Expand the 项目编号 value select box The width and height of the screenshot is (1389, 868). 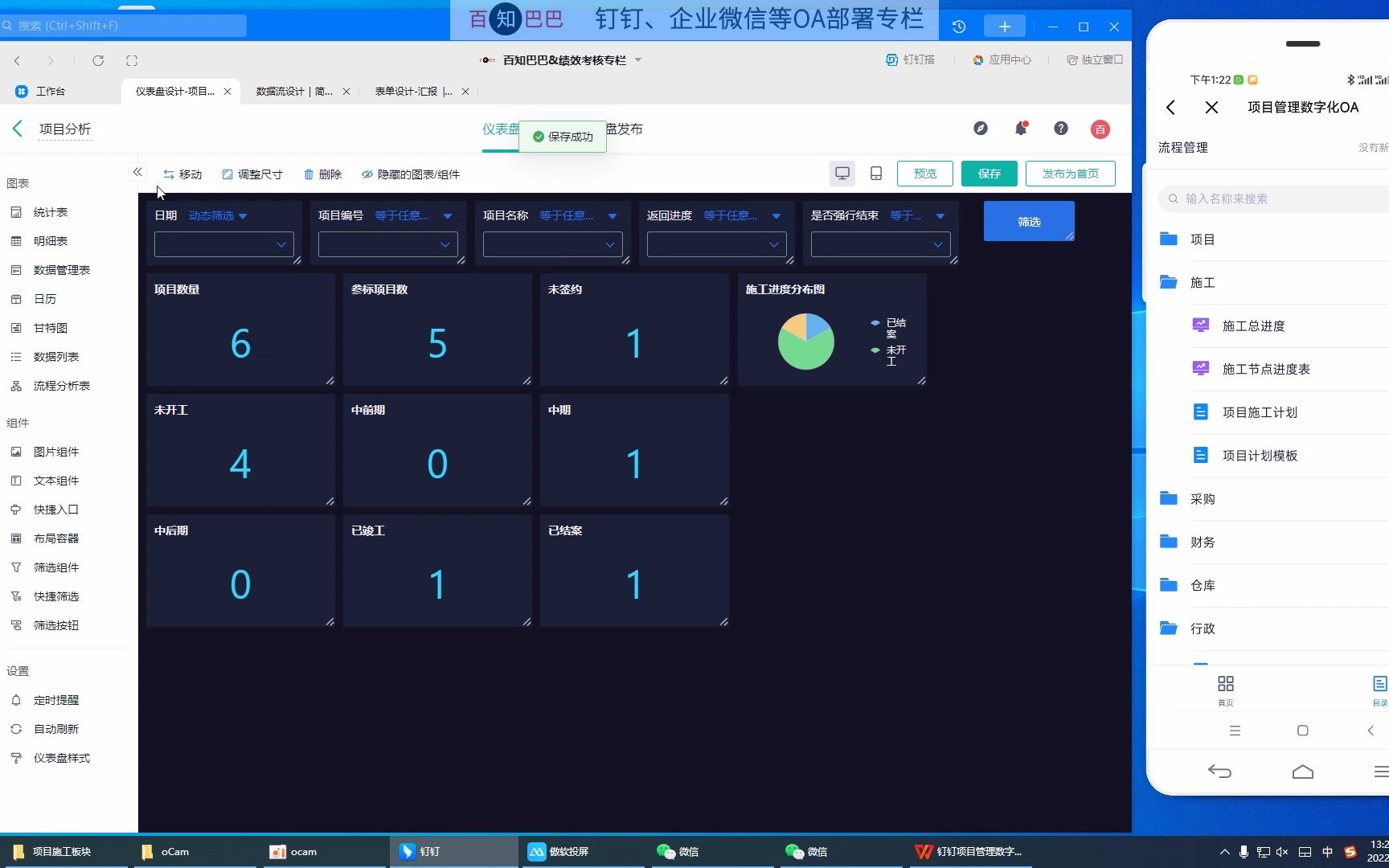click(x=387, y=244)
